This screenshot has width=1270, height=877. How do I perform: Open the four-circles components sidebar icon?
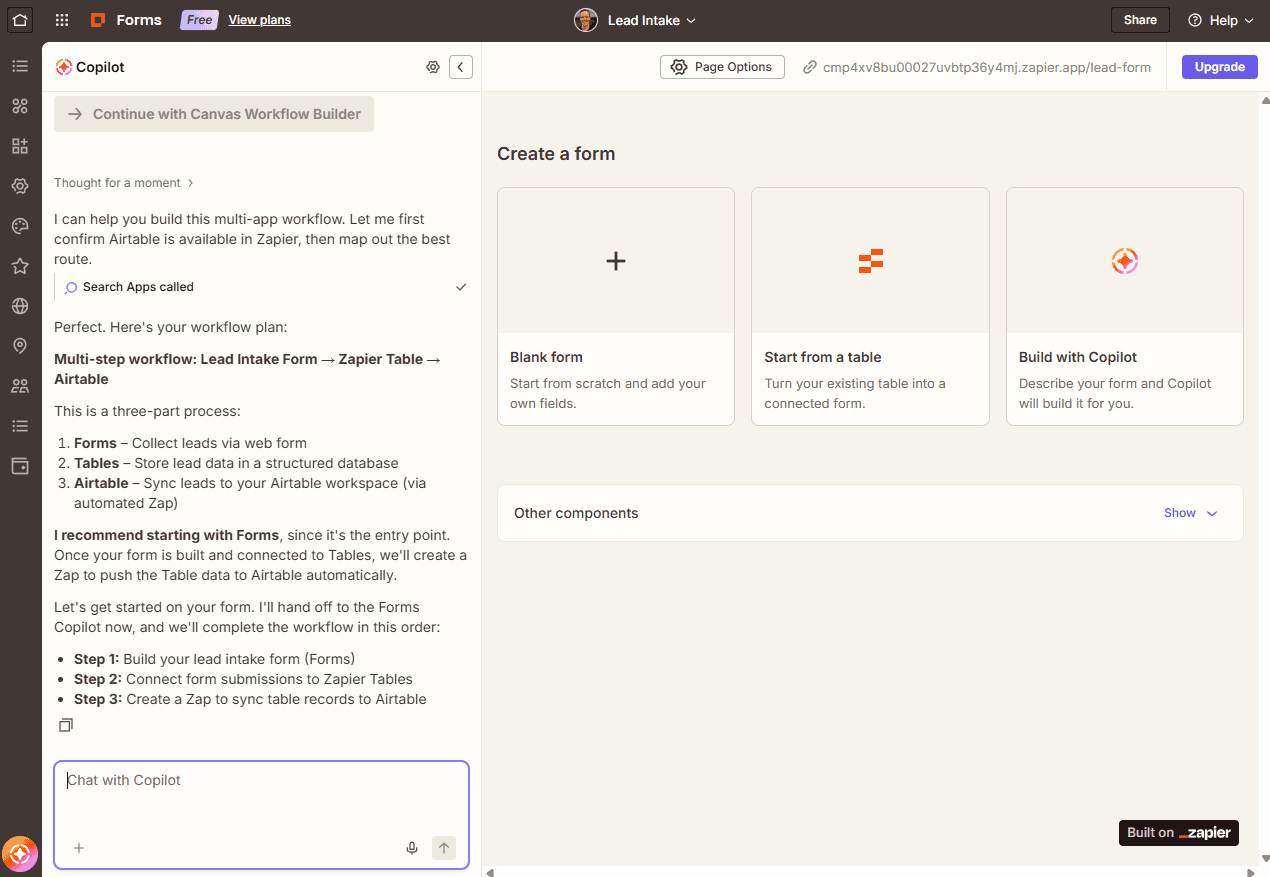20,106
